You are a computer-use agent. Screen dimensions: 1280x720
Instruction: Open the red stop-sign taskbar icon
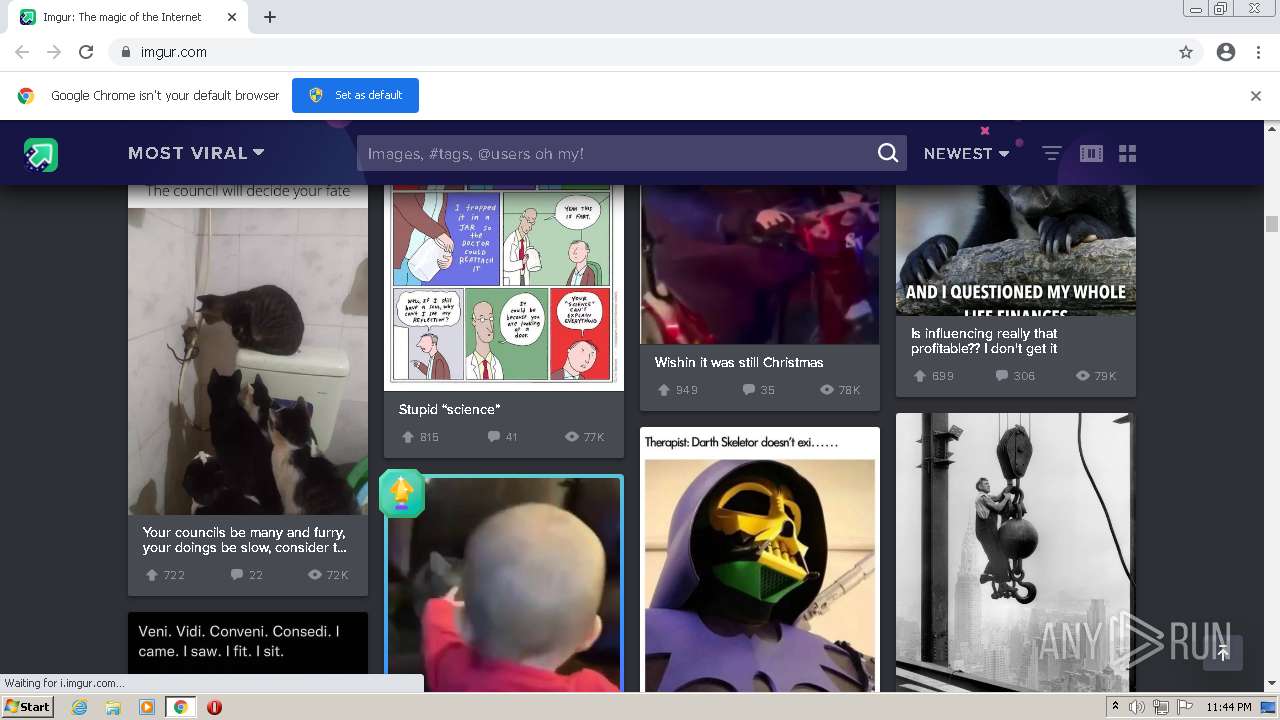click(x=214, y=707)
